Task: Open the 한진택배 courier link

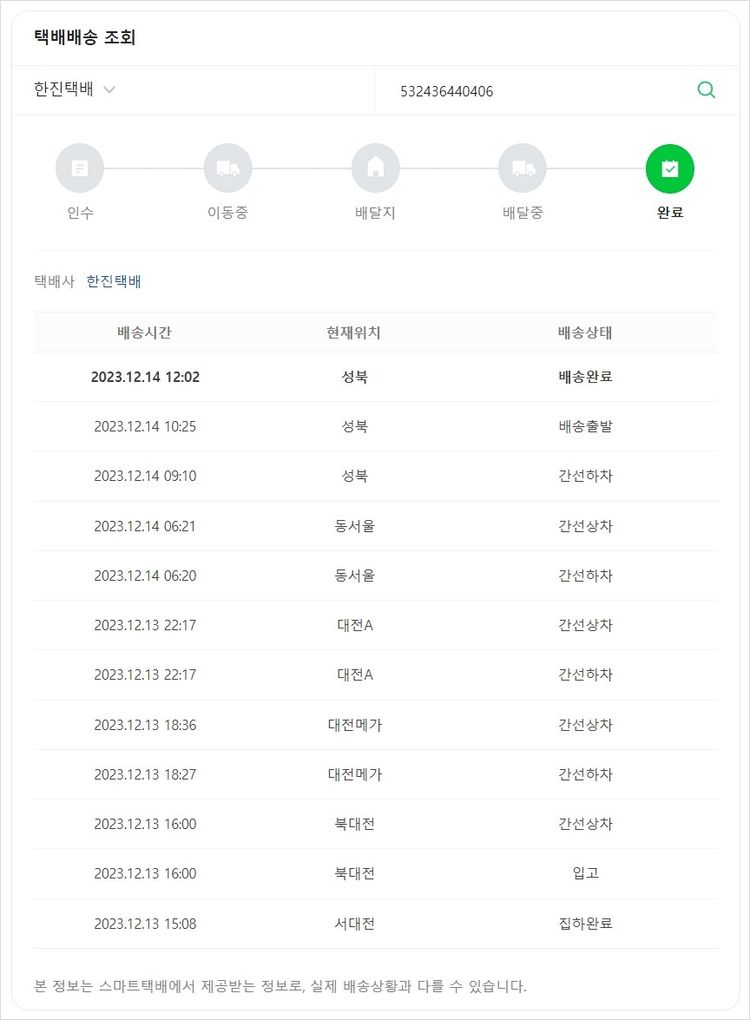Action: [x=114, y=282]
